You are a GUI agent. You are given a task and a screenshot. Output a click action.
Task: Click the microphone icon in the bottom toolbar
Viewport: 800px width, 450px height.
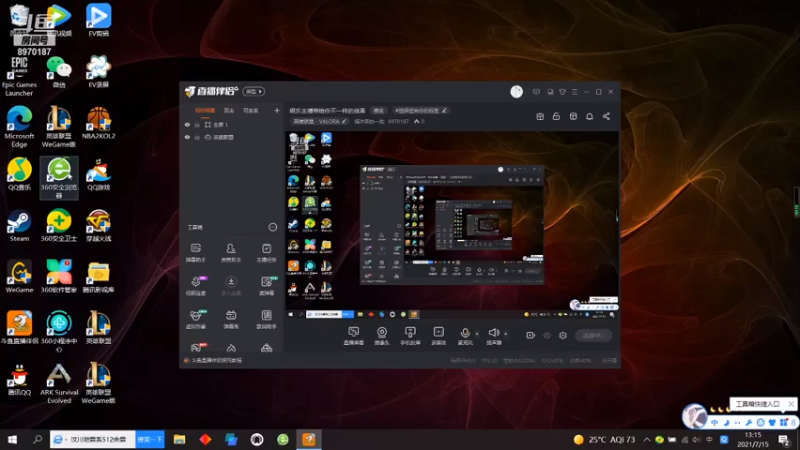(x=465, y=333)
